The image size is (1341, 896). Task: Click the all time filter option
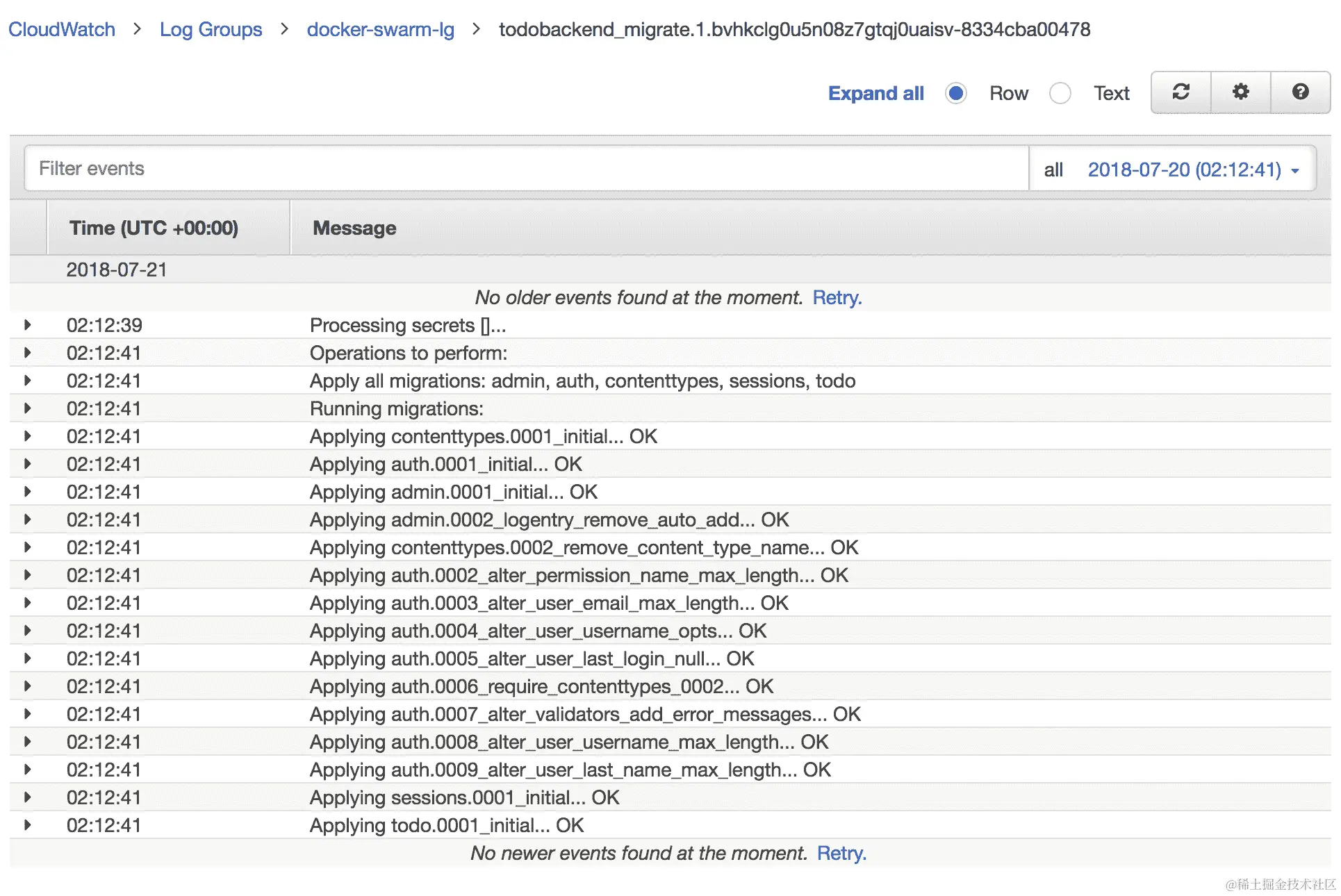click(x=1053, y=169)
